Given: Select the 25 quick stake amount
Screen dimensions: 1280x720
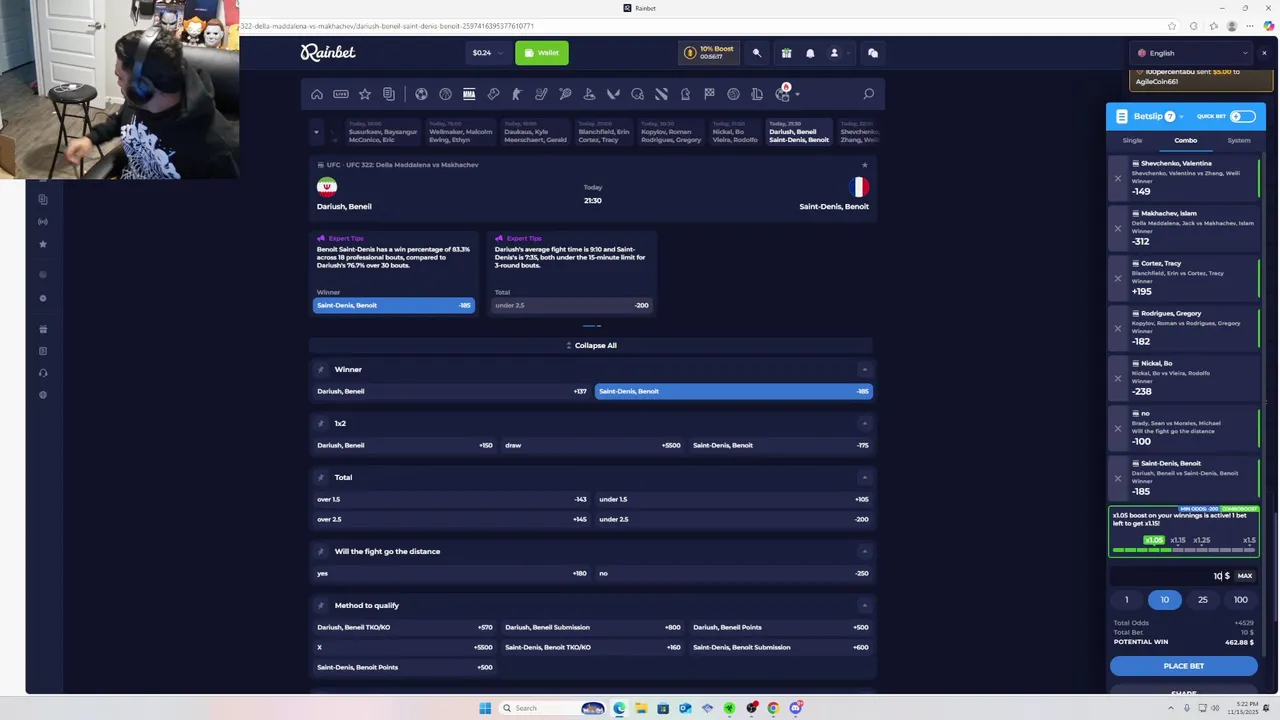Looking at the screenshot, I should tap(1203, 600).
